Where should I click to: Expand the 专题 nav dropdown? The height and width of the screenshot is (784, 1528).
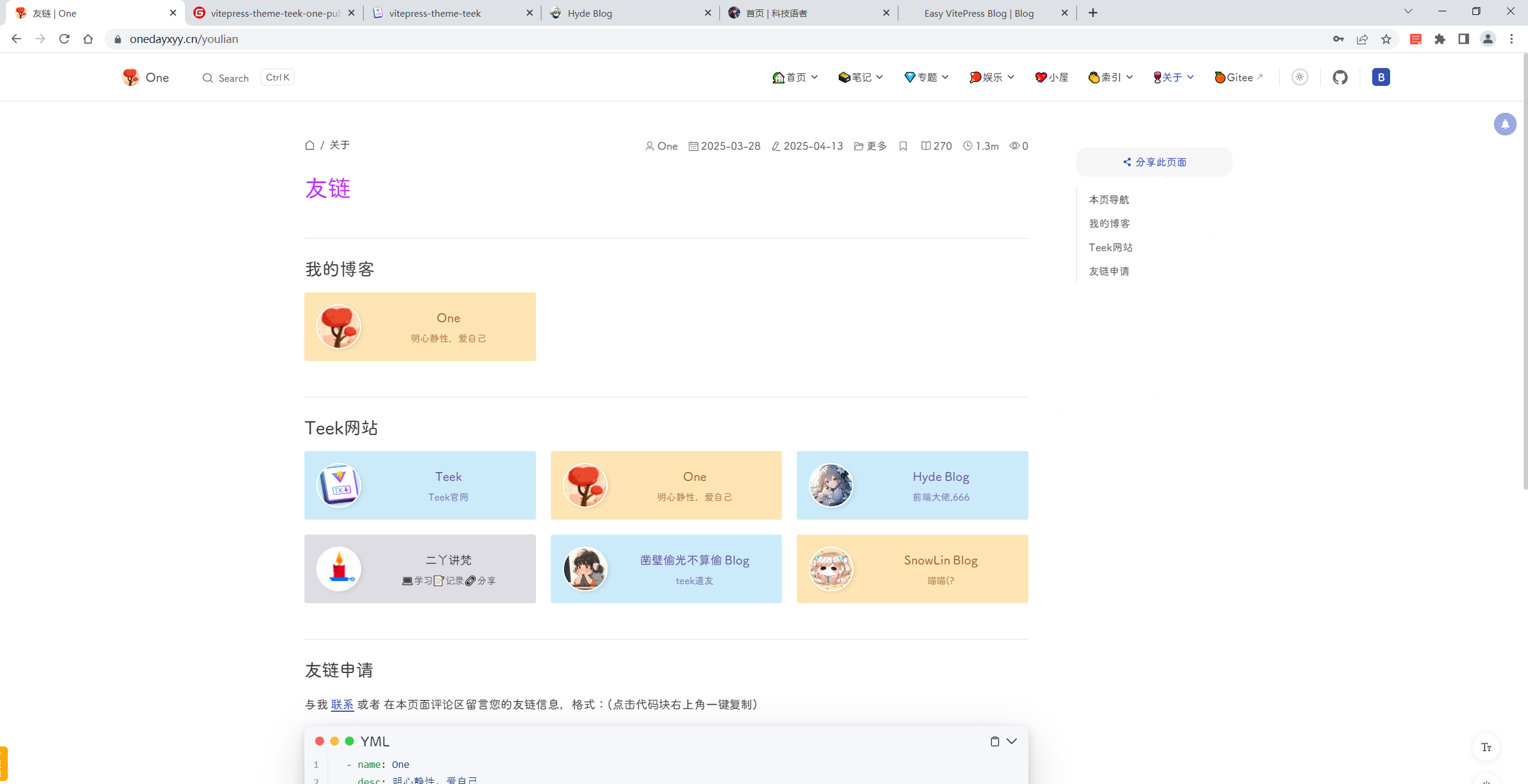click(926, 78)
